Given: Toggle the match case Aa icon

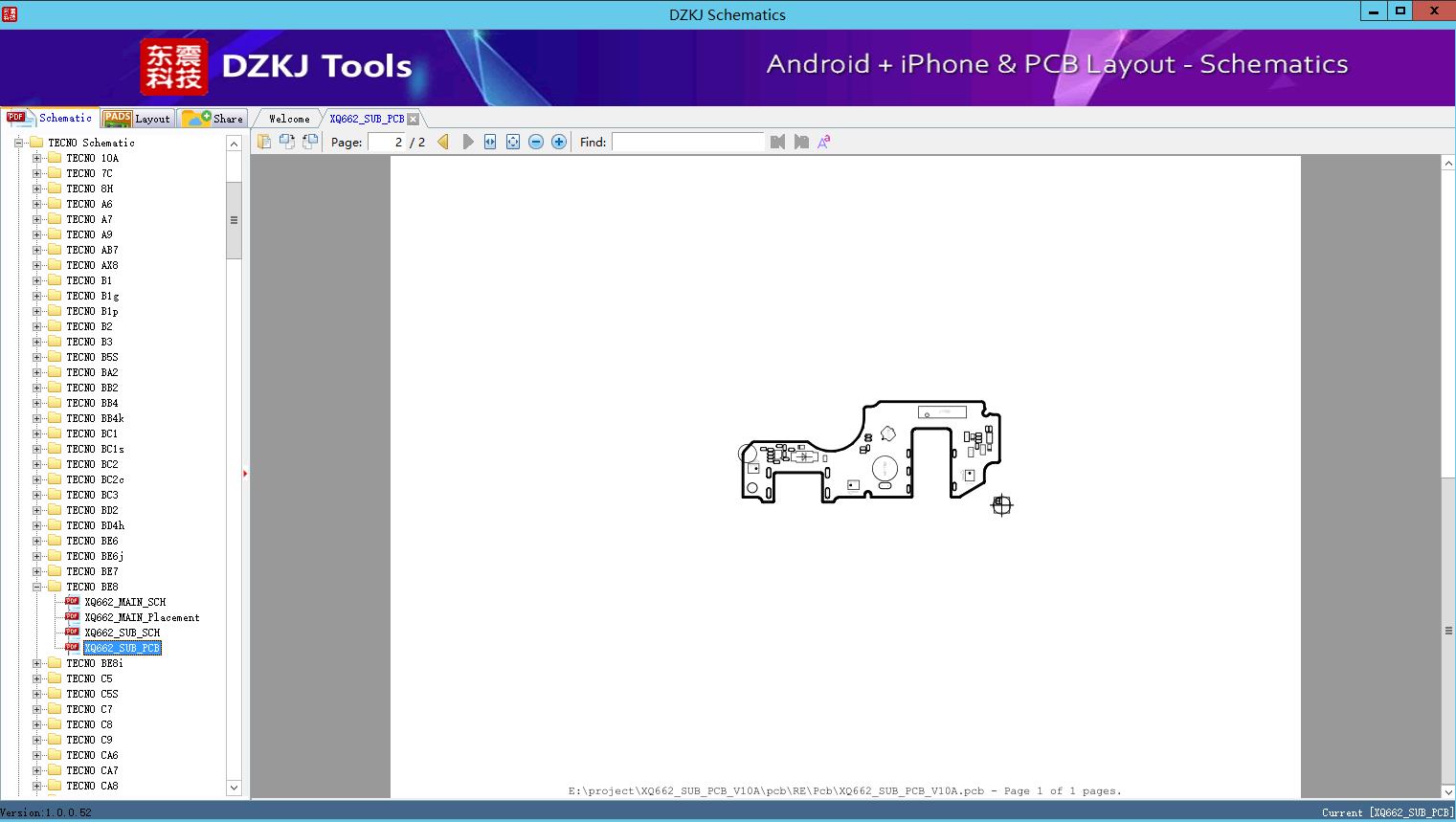Looking at the screenshot, I should click(x=823, y=142).
